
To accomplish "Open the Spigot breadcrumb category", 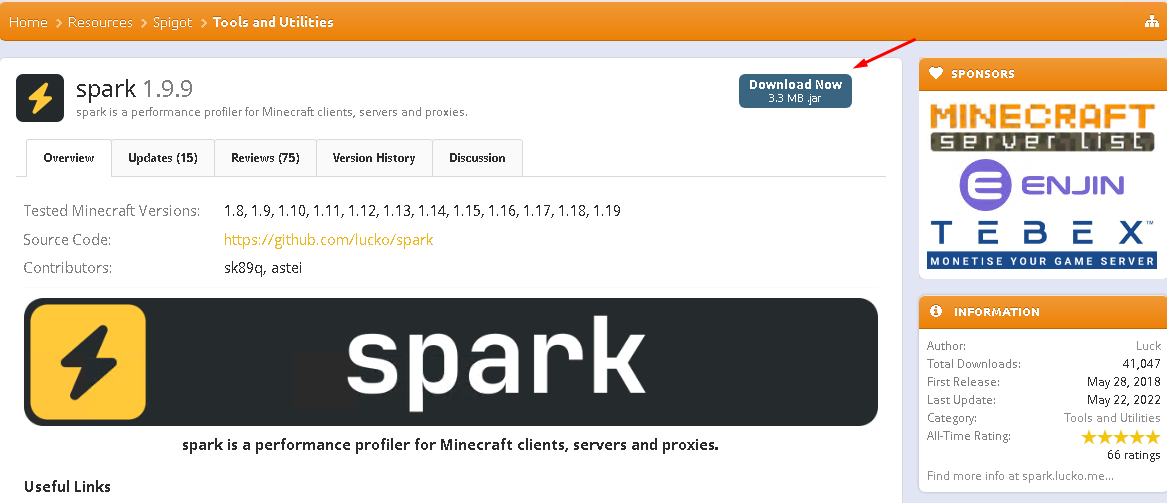I will [x=173, y=22].
